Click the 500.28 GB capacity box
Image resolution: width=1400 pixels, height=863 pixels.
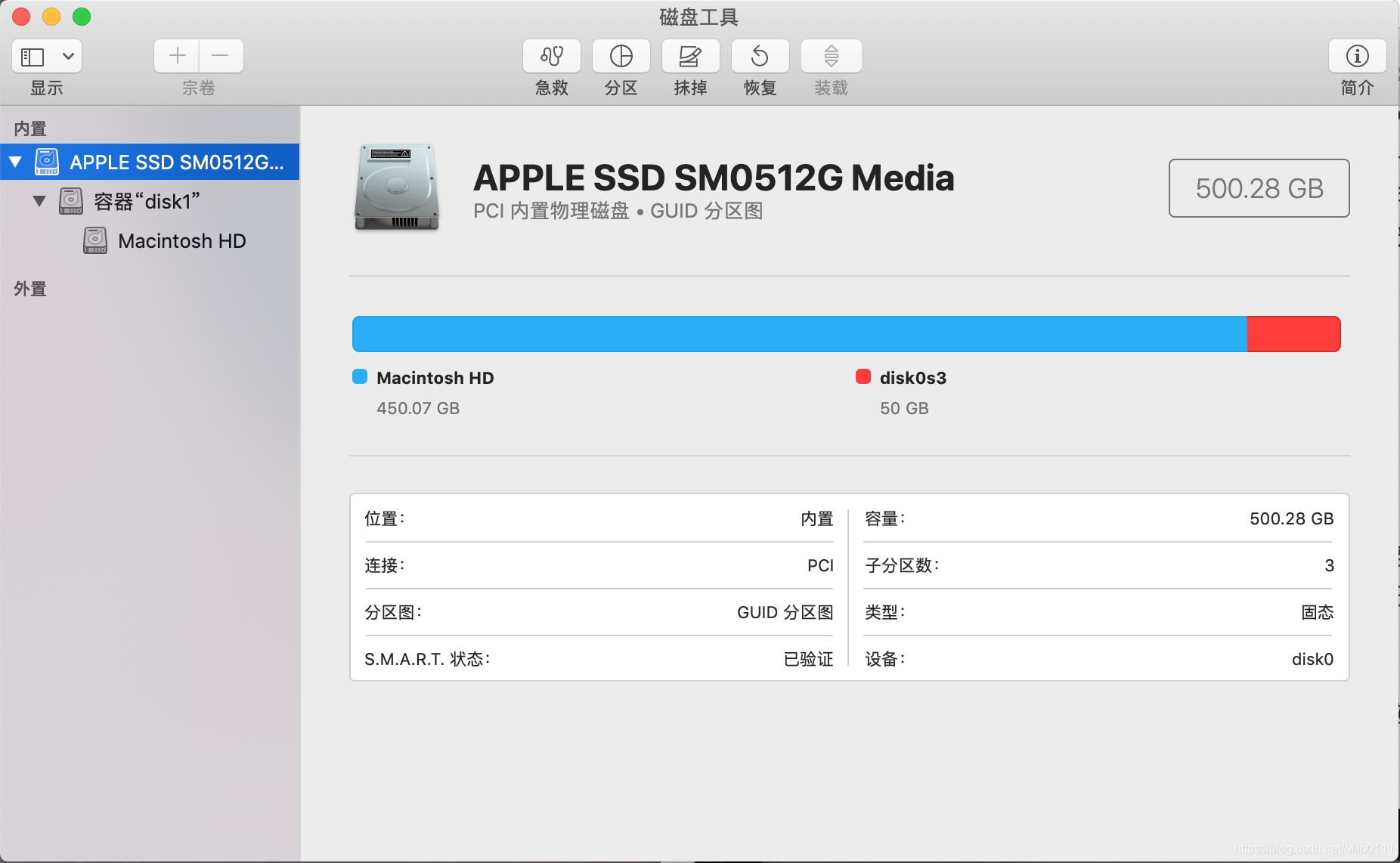click(1259, 188)
